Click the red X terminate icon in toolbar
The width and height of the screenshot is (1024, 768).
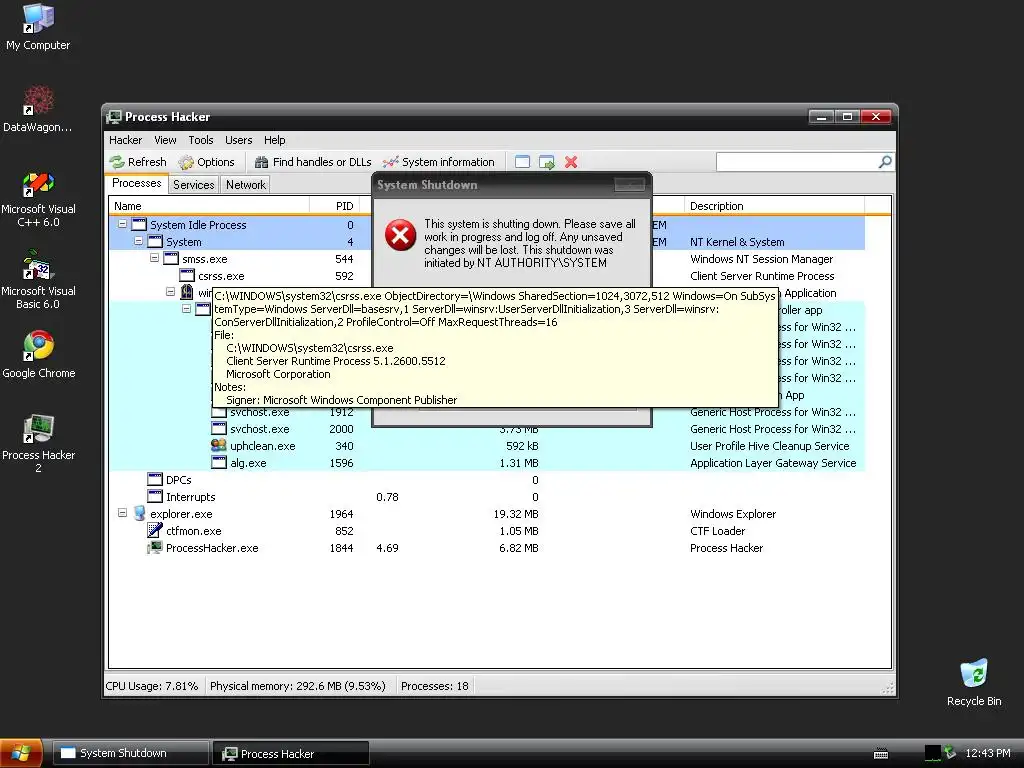coord(571,162)
